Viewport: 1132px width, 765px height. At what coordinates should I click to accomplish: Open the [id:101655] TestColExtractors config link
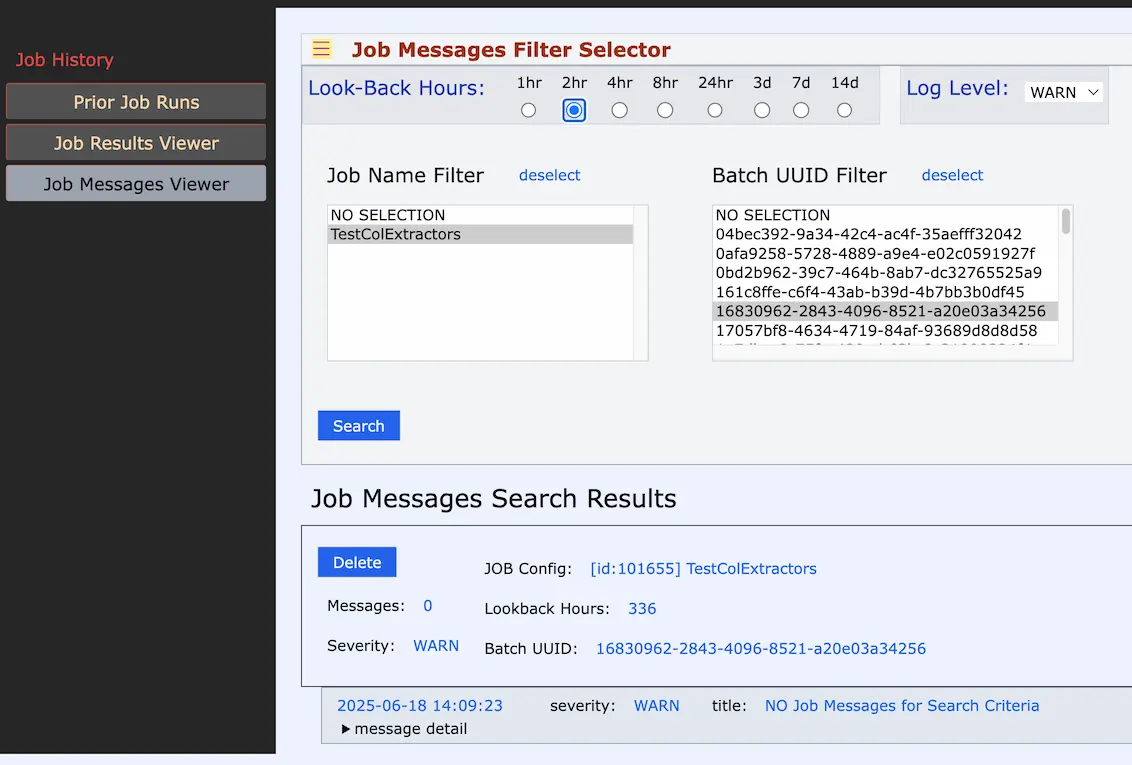pos(703,569)
